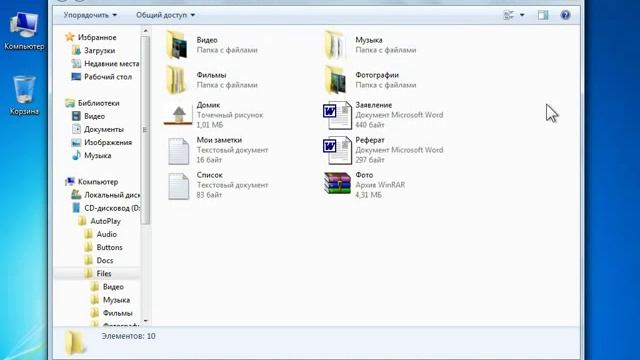Open the Изображения library

point(108,142)
